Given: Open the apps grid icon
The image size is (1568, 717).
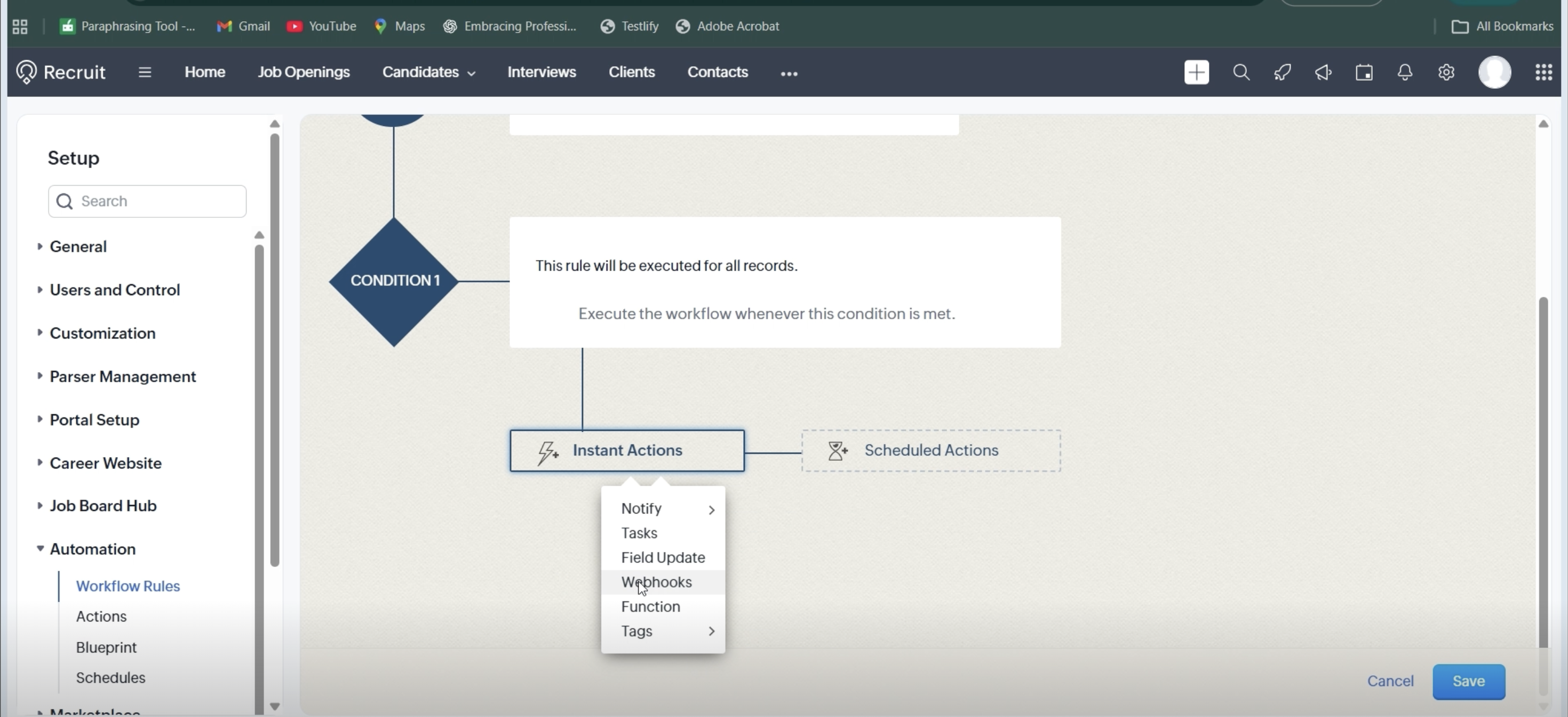Looking at the screenshot, I should (x=1543, y=73).
